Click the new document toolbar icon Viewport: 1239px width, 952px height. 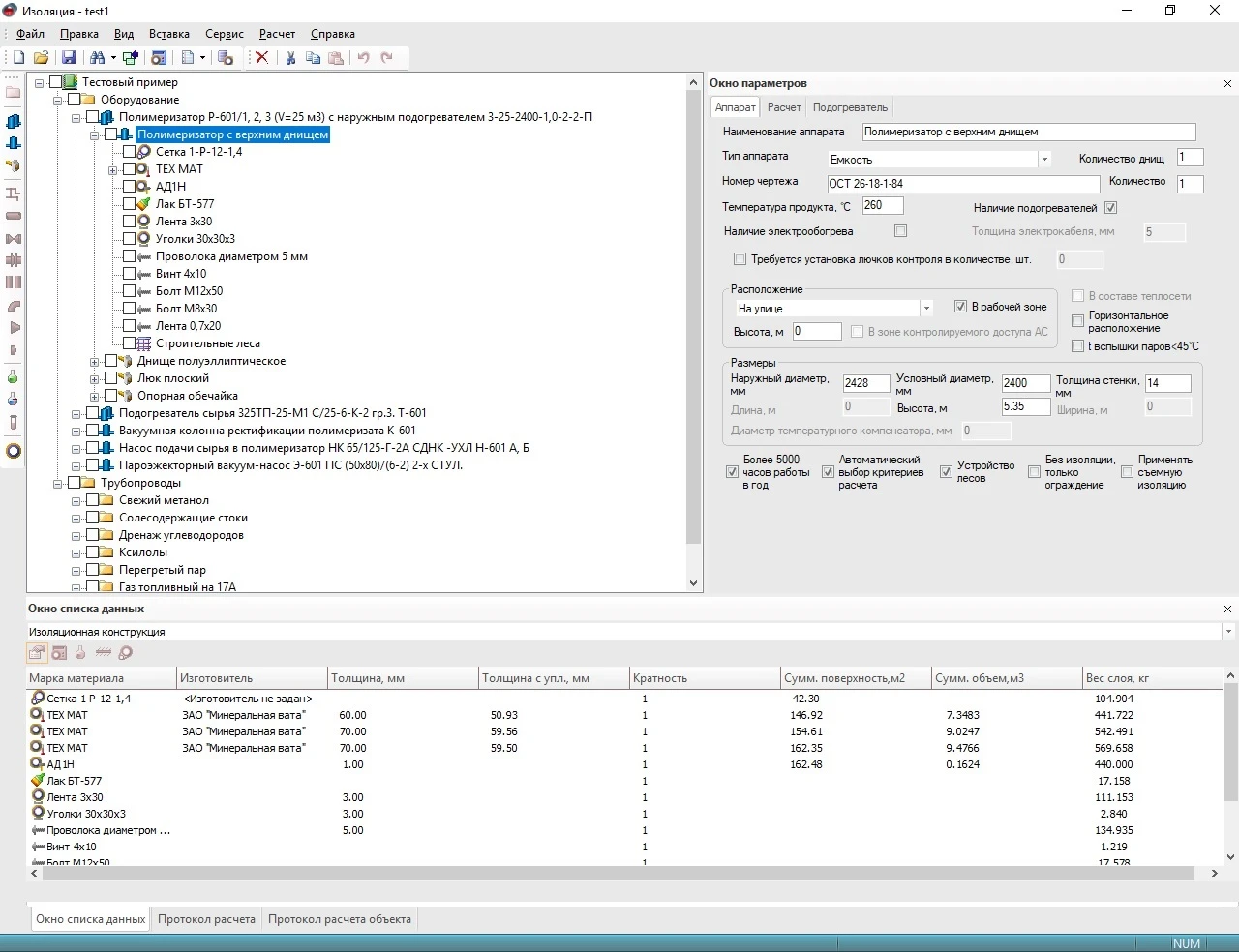(x=18, y=58)
